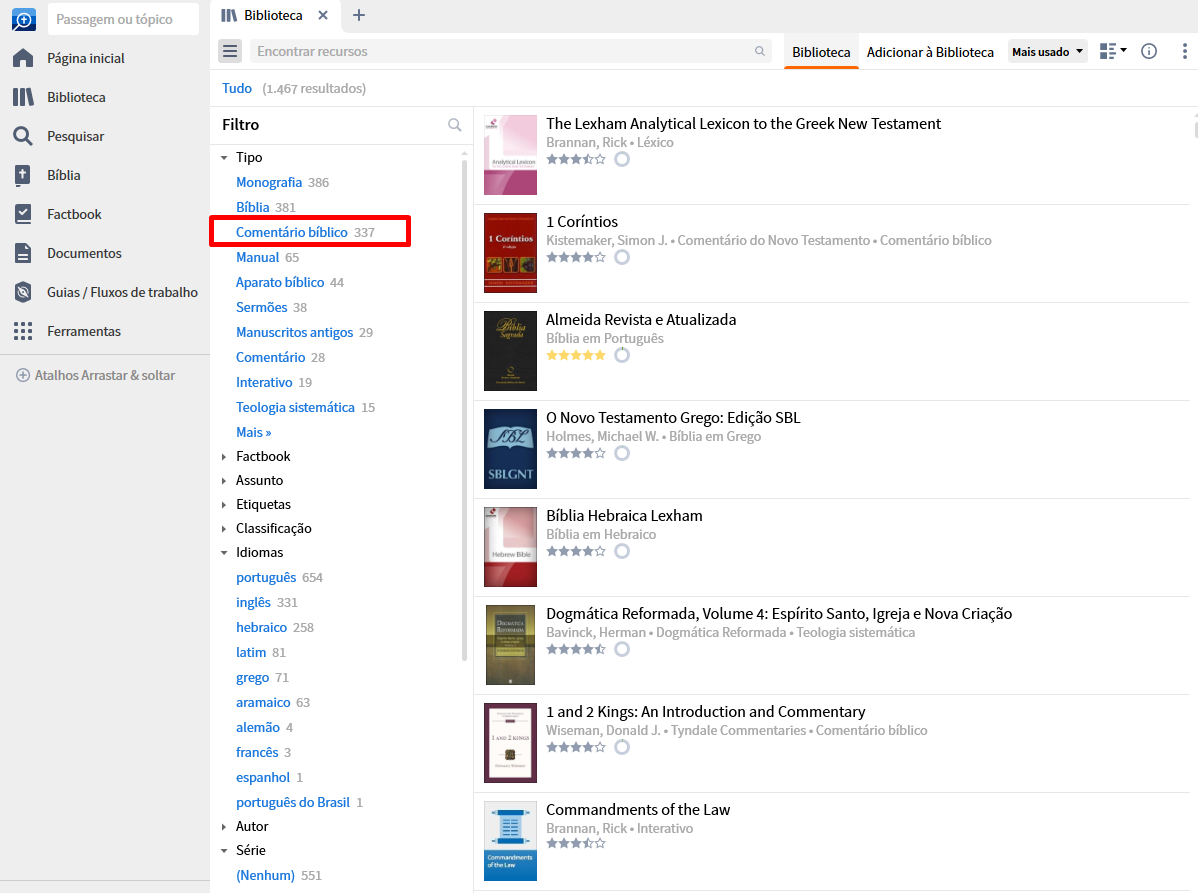Screen dimensions: 1198x893
Task: Open the Página inicial home icon
Action: [x=23, y=58]
